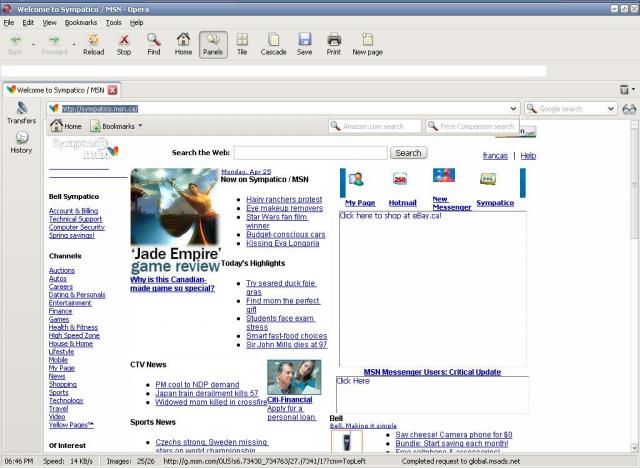The image size is (640, 468).
Task: Print the current page
Action: coord(334,44)
